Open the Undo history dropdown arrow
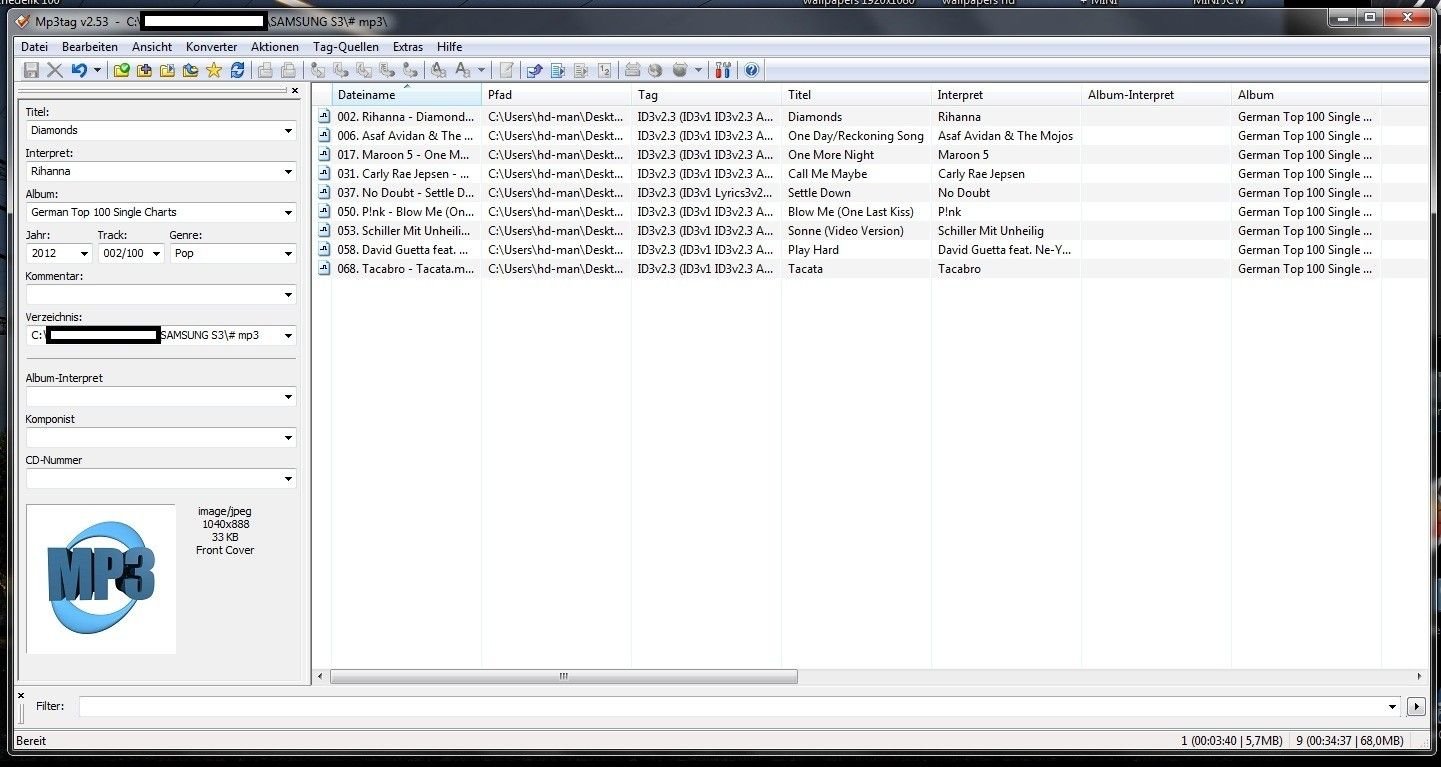This screenshot has width=1441, height=767. pyautogui.click(x=97, y=70)
